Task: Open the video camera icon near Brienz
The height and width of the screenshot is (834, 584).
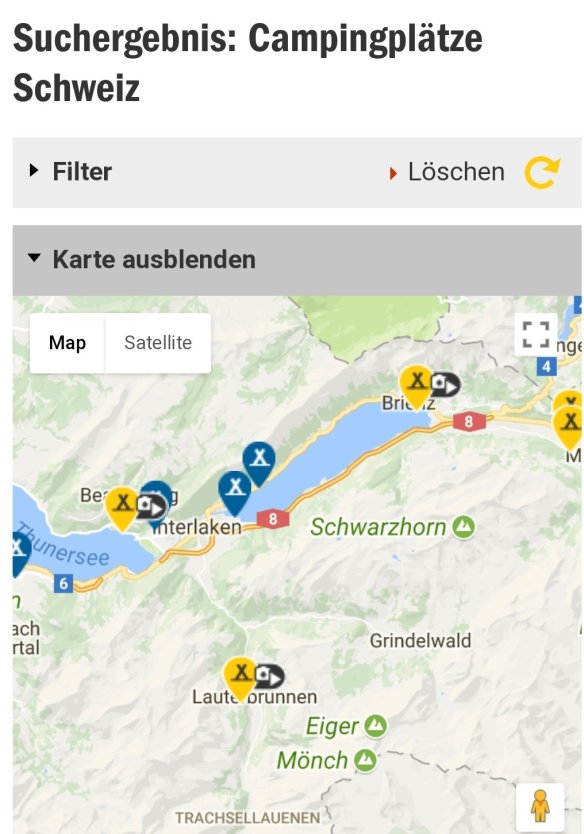Action: pos(445,384)
